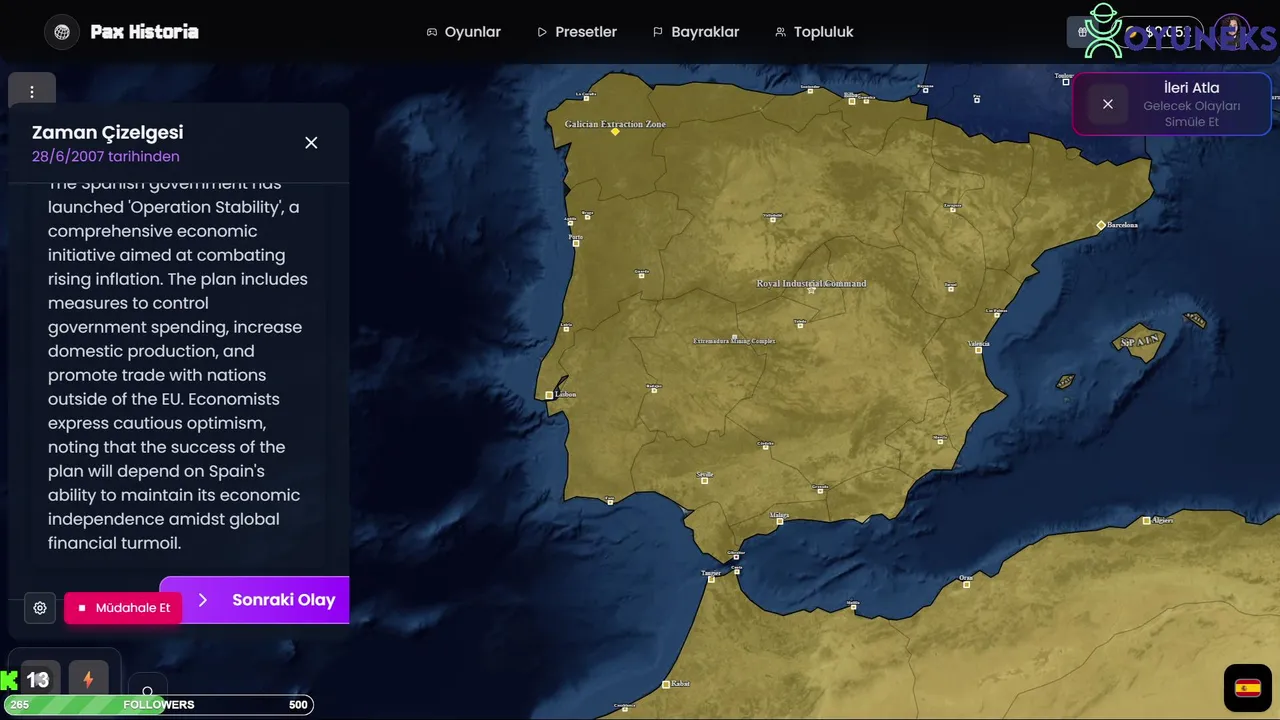Screen dimensions: 1280x720
Task: Click the 28/6/2007 tarihinden date text
Action: pos(106,156)
